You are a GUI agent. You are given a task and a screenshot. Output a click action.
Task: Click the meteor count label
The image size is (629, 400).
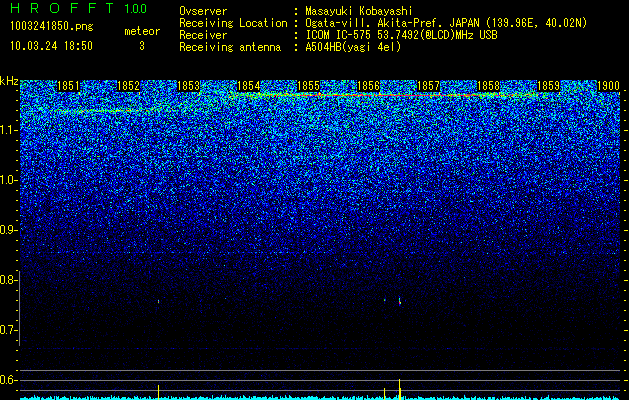[142, 31]
